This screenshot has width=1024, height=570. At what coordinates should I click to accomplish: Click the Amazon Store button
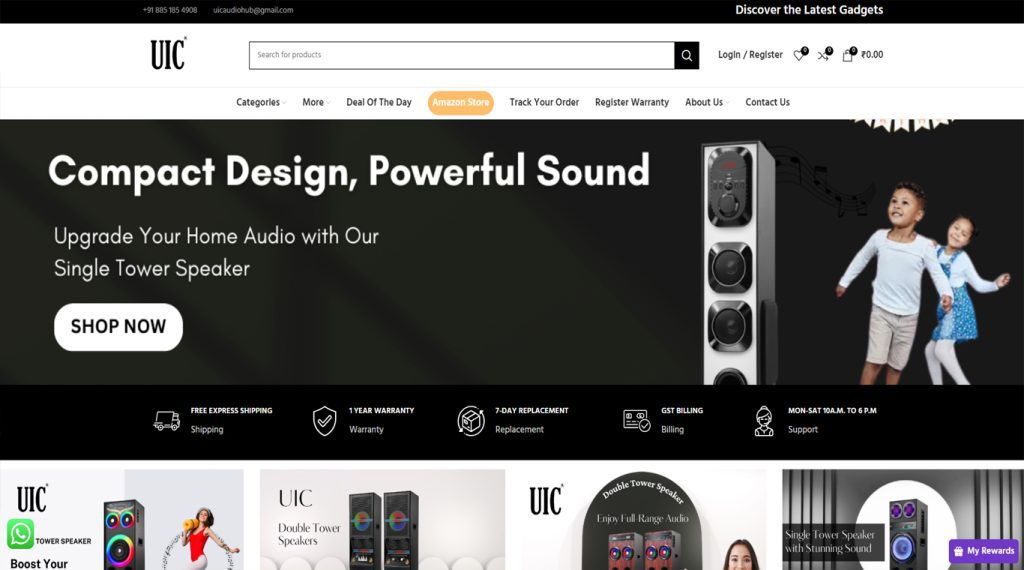pyautogui.click(x=460, y=103)
